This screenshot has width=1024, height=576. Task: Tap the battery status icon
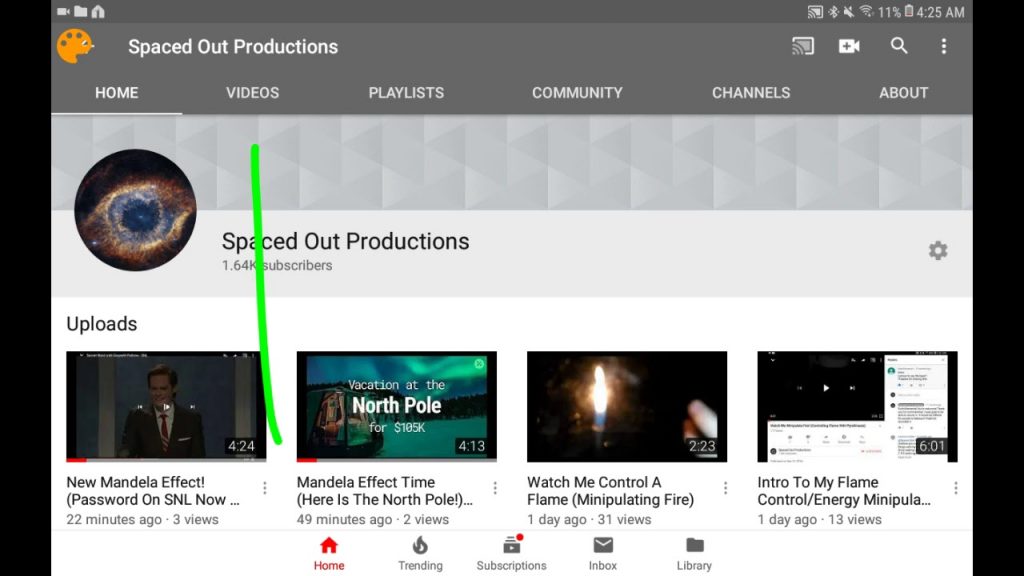908,11
